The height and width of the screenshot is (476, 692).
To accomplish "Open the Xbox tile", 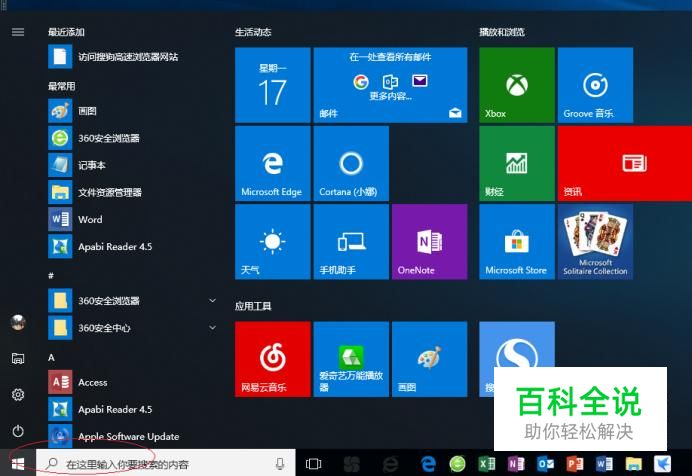I will tap(517, 85).
